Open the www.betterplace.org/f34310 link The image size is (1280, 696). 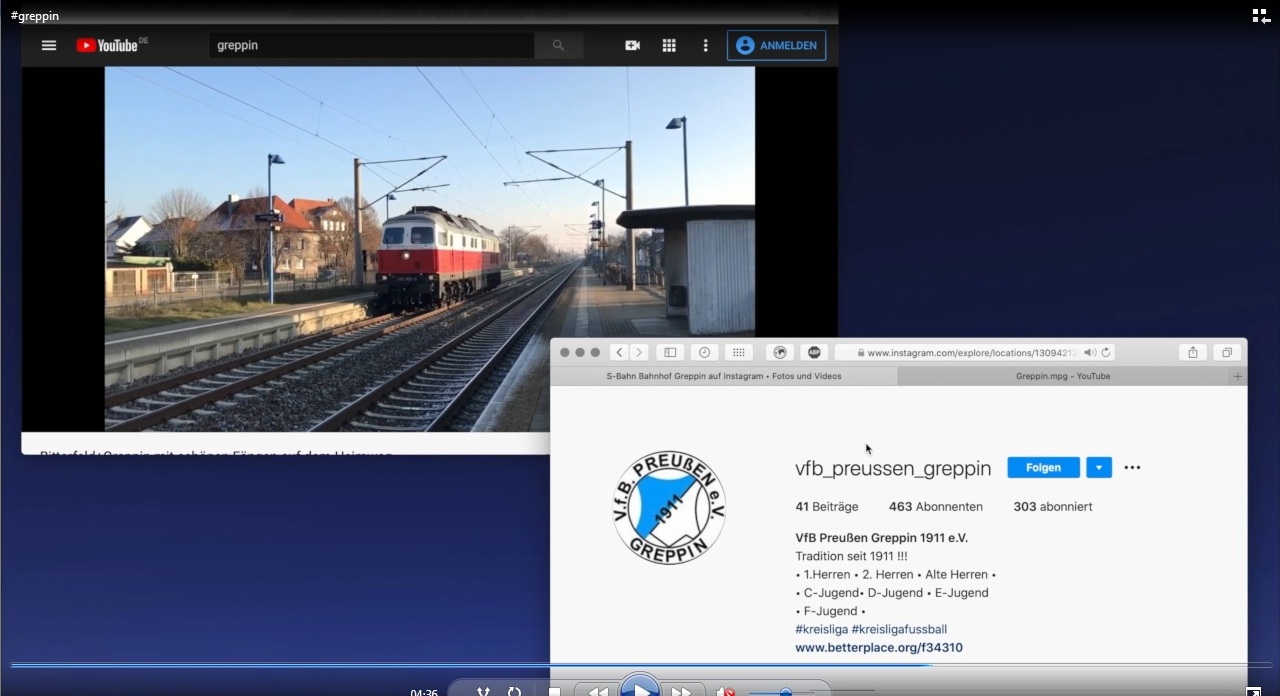[879, 647]
